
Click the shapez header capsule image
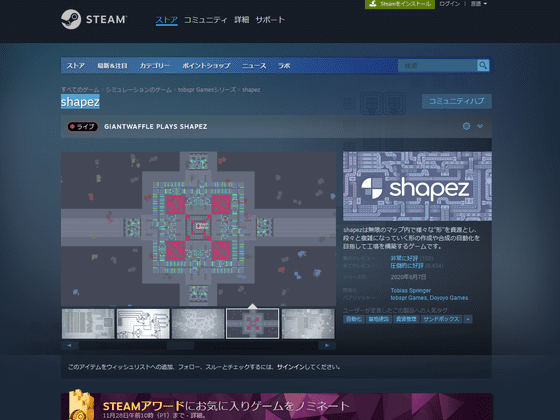417,186
